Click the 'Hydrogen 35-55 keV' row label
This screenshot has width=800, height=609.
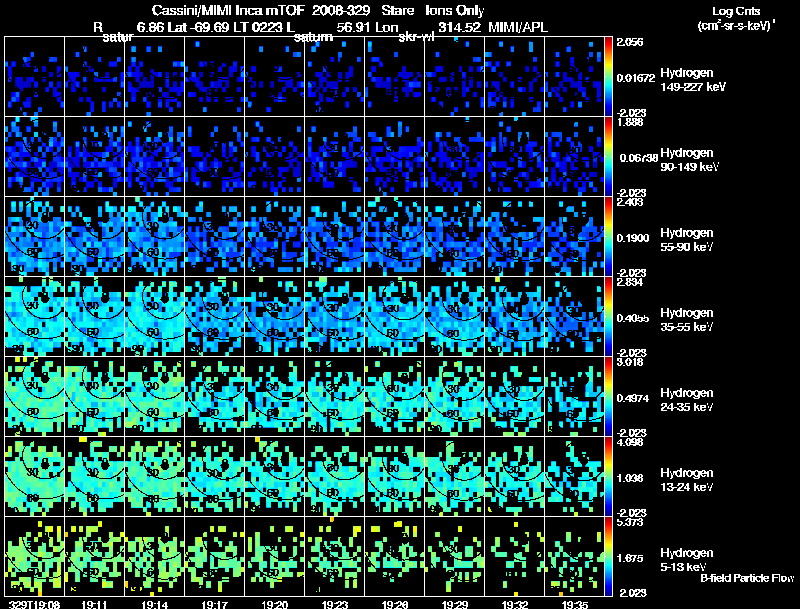[x=687, y=320]
